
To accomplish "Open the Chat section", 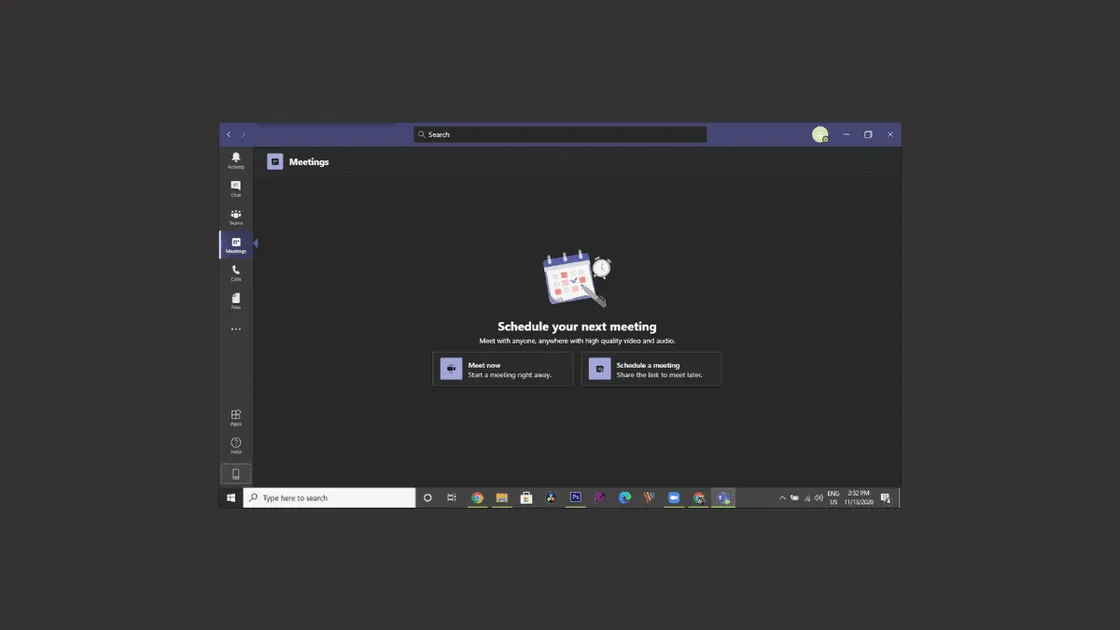I will [x=235, y=188].
